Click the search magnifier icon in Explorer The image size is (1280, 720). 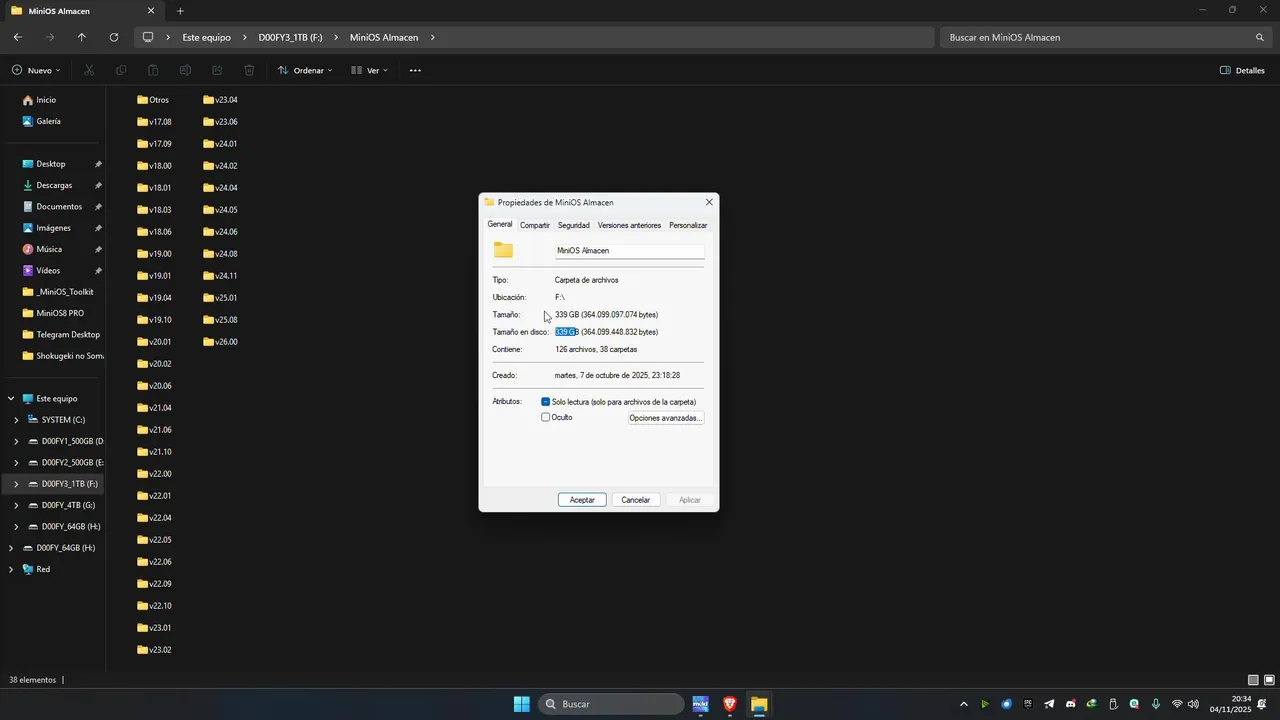pos(1260,37)
